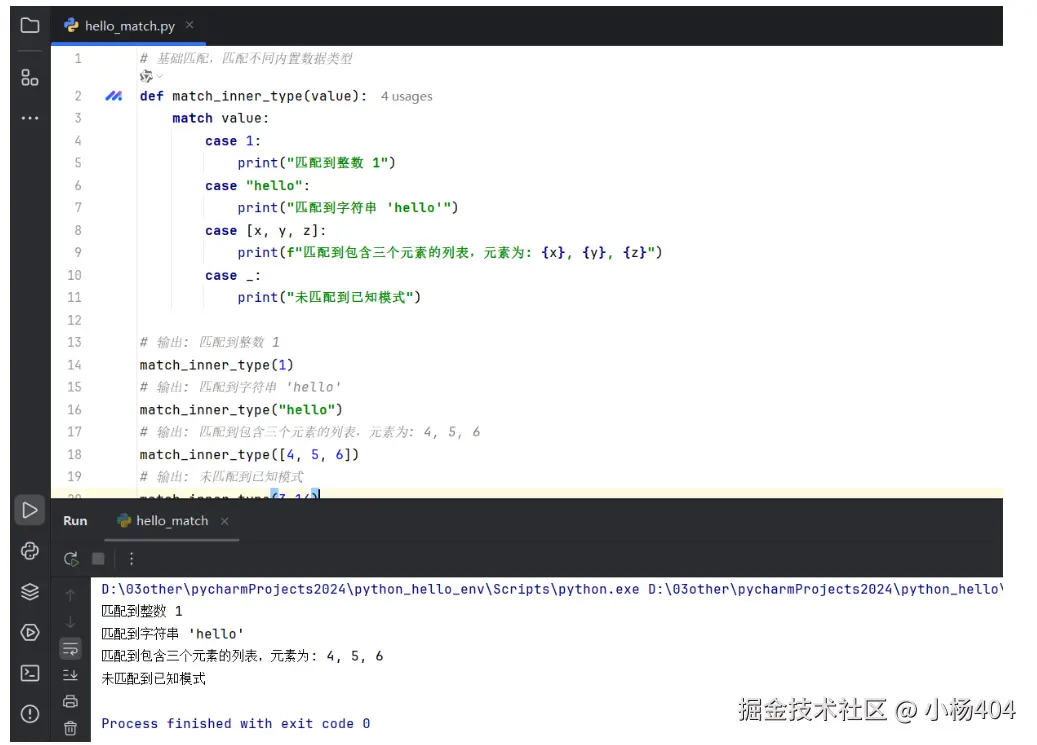This screenshot has width=1037, height=745.
Task: Rerun hello_match script
Action: [71, 559]
